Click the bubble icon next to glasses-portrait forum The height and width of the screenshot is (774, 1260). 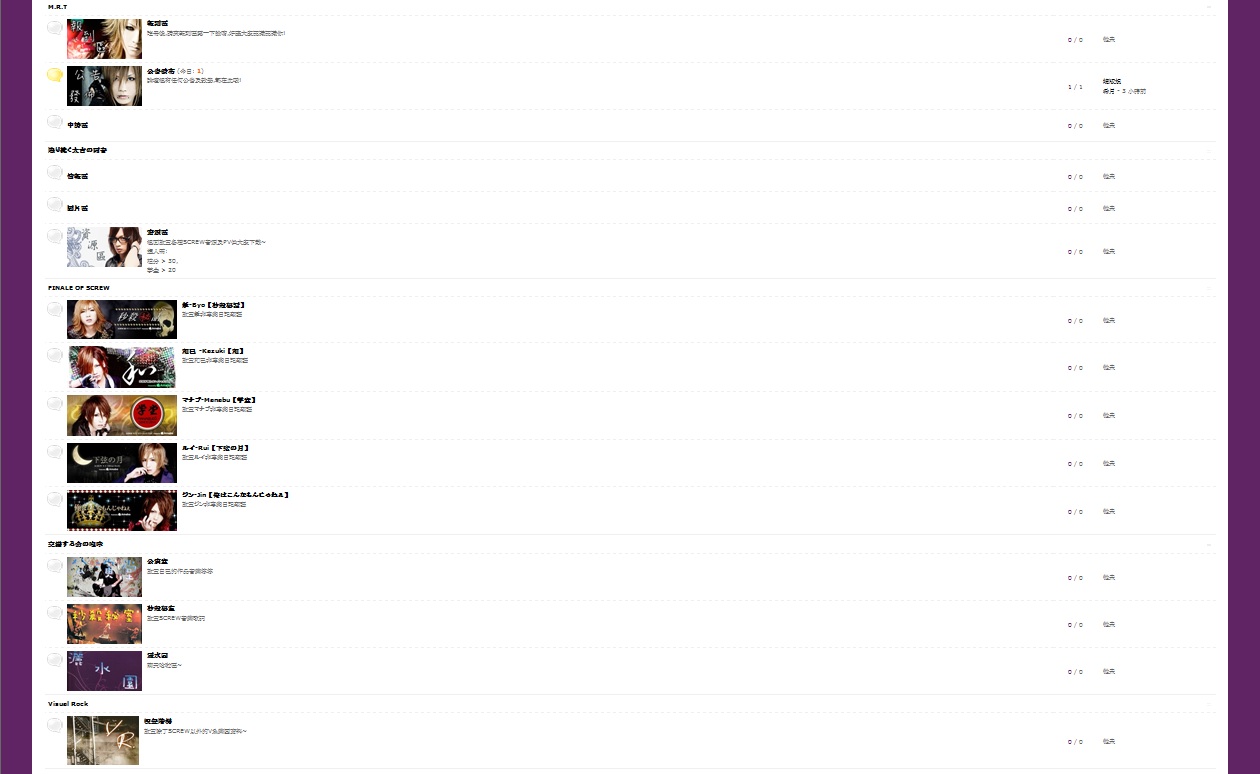coord(55,235)
